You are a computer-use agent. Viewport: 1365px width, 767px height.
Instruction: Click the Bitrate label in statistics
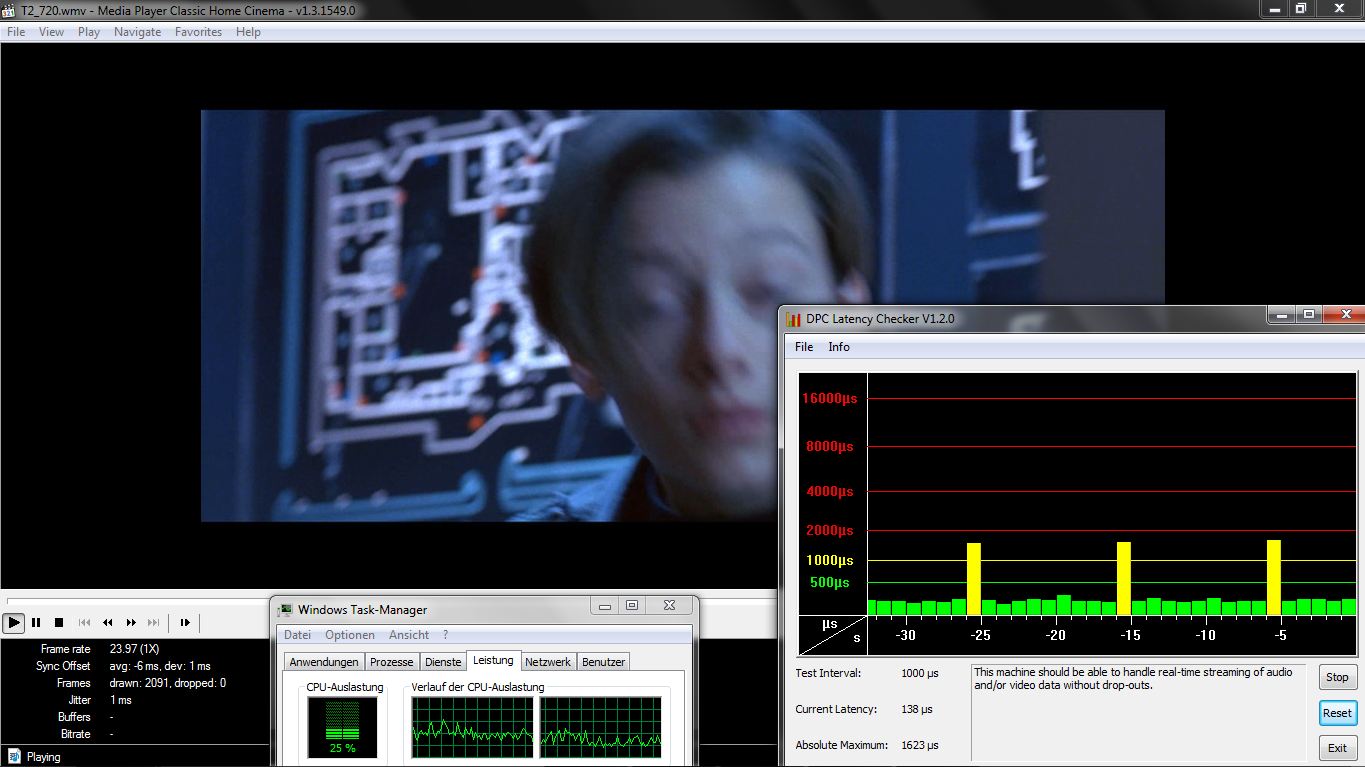pyautogui.click(x=75, y=734)
